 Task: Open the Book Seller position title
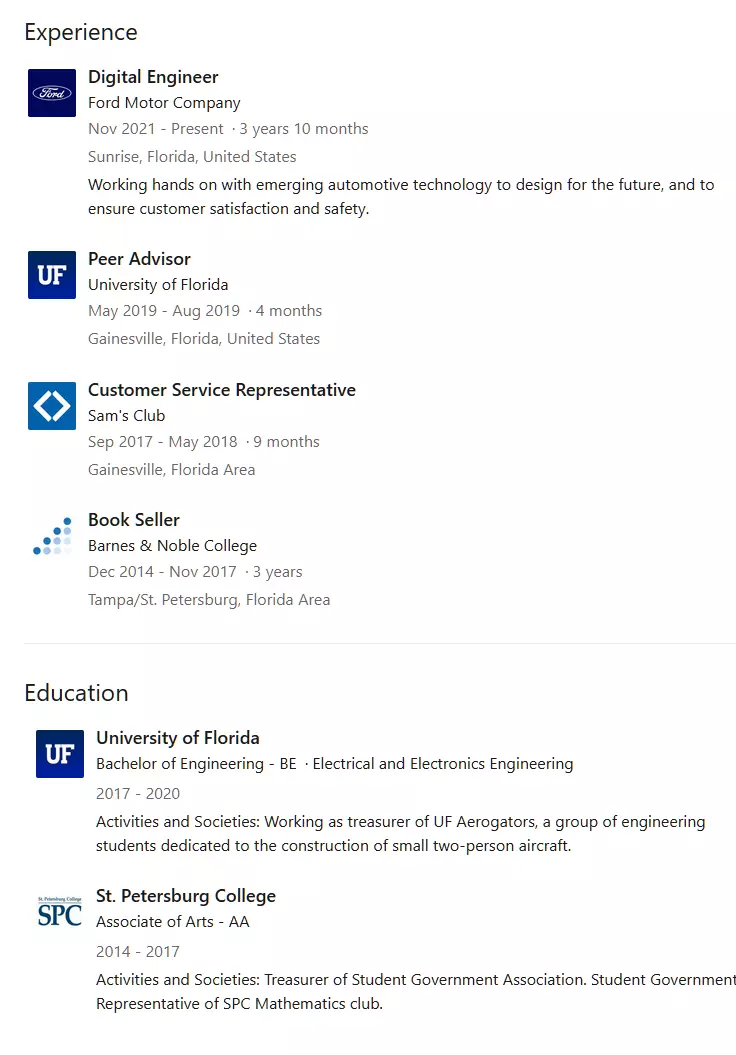(x=134, y=520)
